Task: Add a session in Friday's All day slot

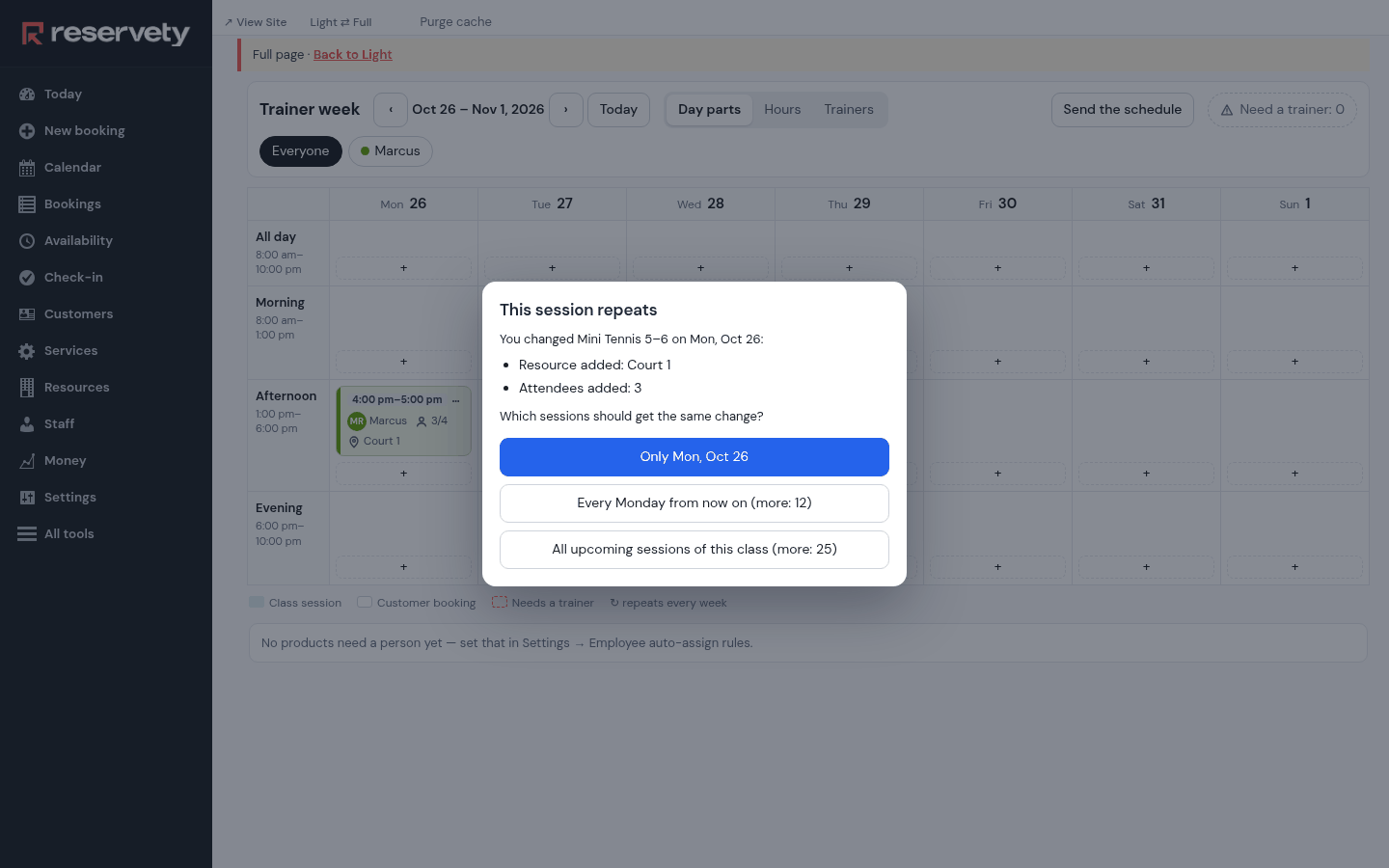Action: pos(997,268)
